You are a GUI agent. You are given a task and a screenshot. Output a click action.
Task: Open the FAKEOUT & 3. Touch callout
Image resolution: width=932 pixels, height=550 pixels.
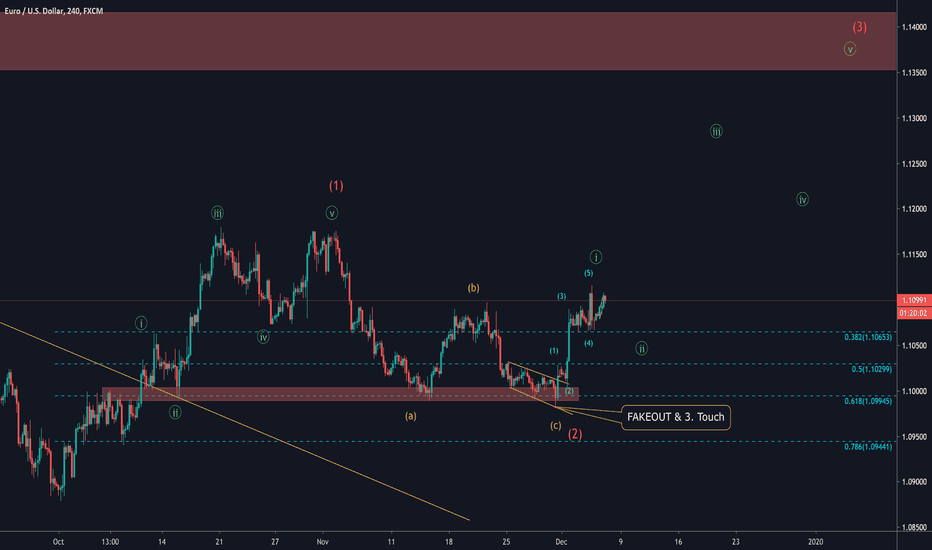click(x=676, y=417)
